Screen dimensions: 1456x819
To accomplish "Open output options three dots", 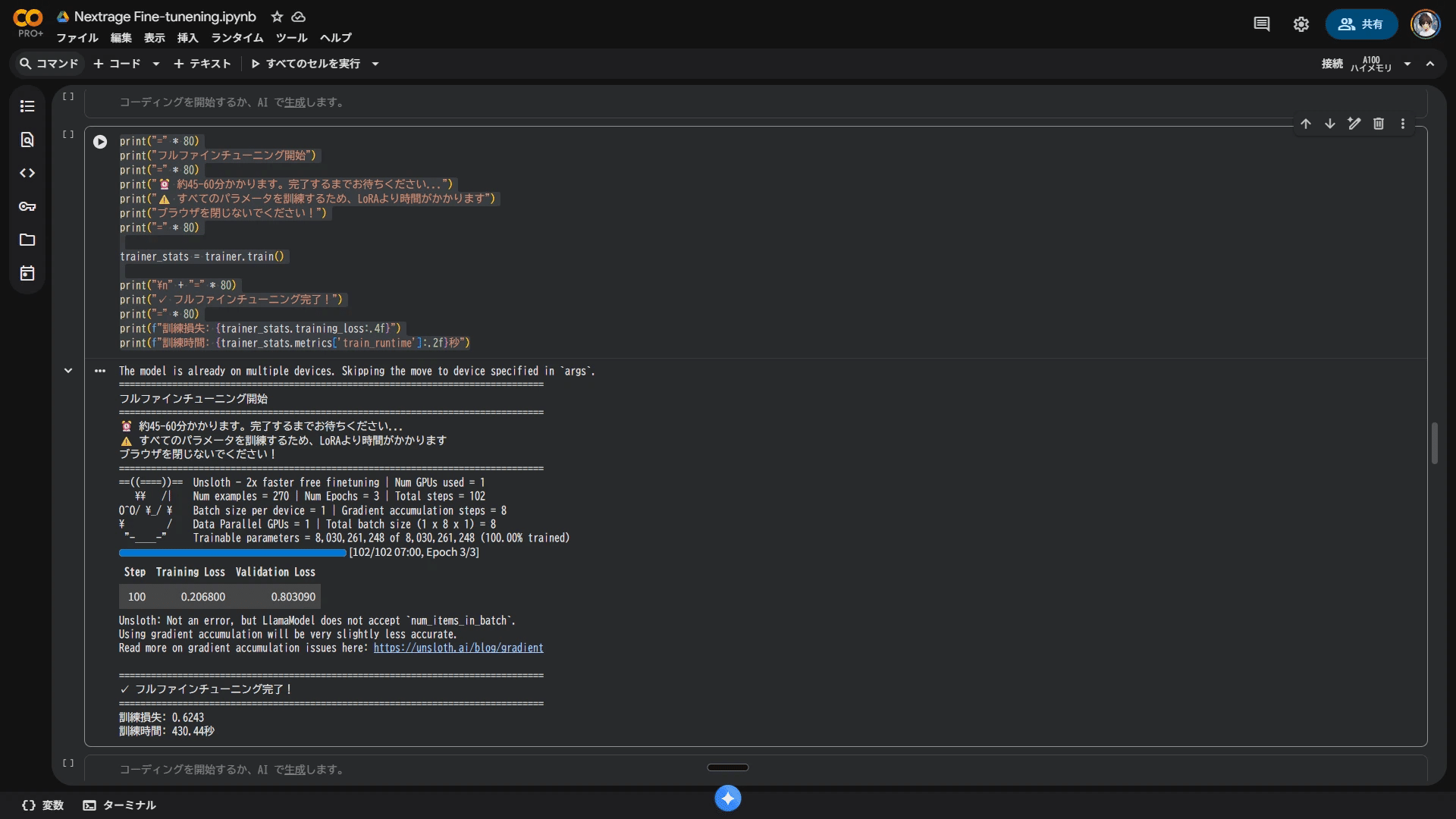I will [x=100, y=371].
